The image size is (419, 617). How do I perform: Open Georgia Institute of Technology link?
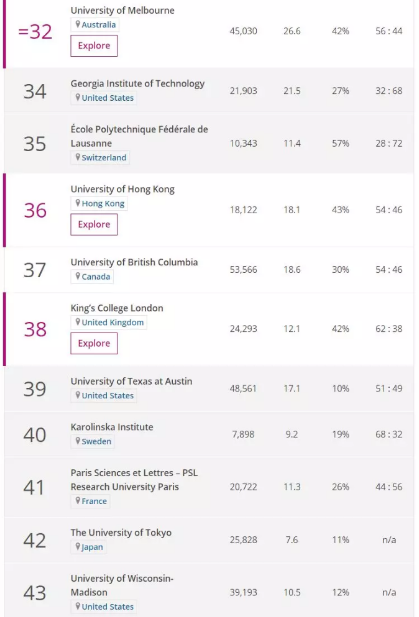tap(138, 84)
